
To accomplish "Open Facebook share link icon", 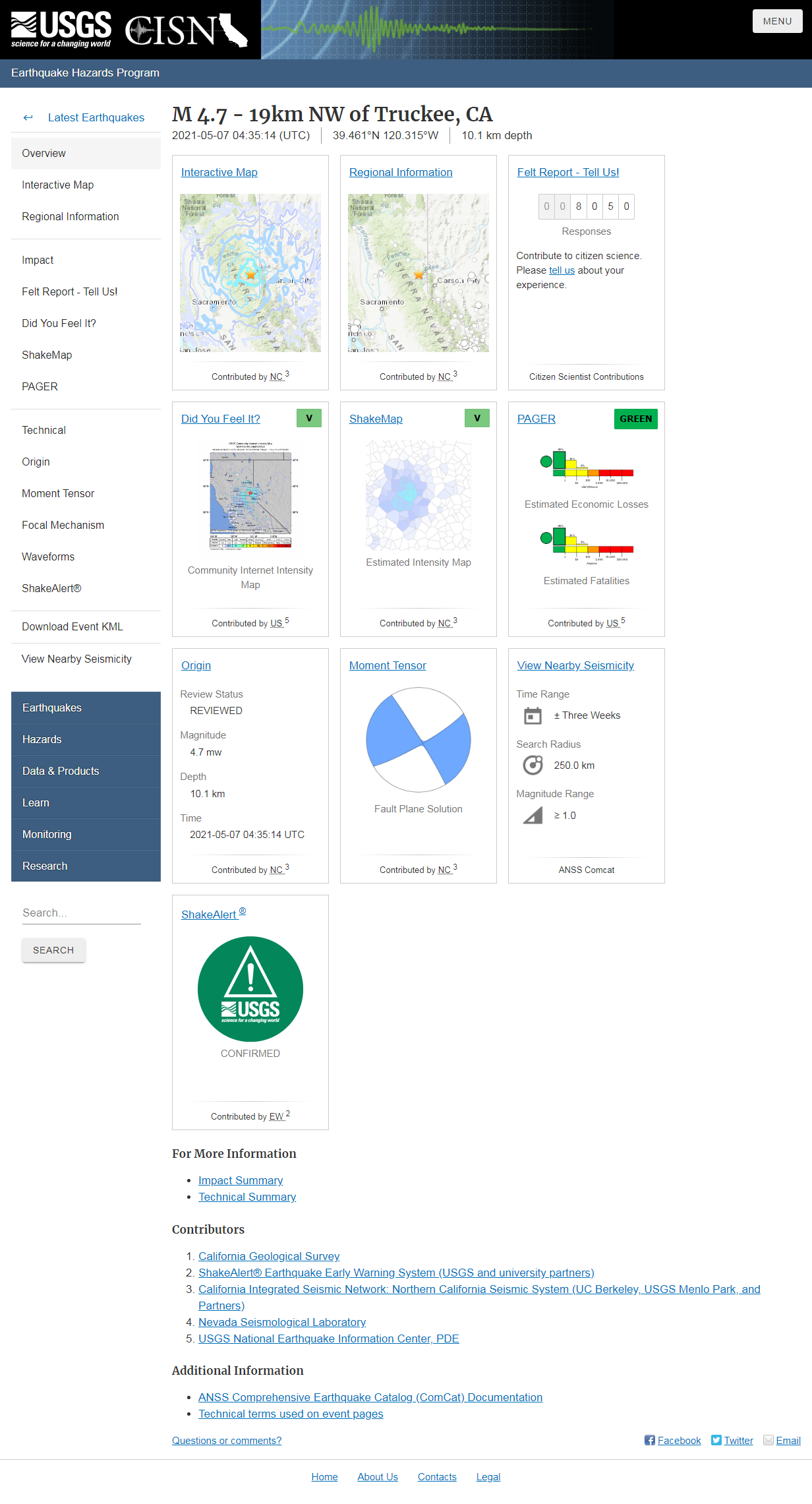I will [x=650, y=1440].
